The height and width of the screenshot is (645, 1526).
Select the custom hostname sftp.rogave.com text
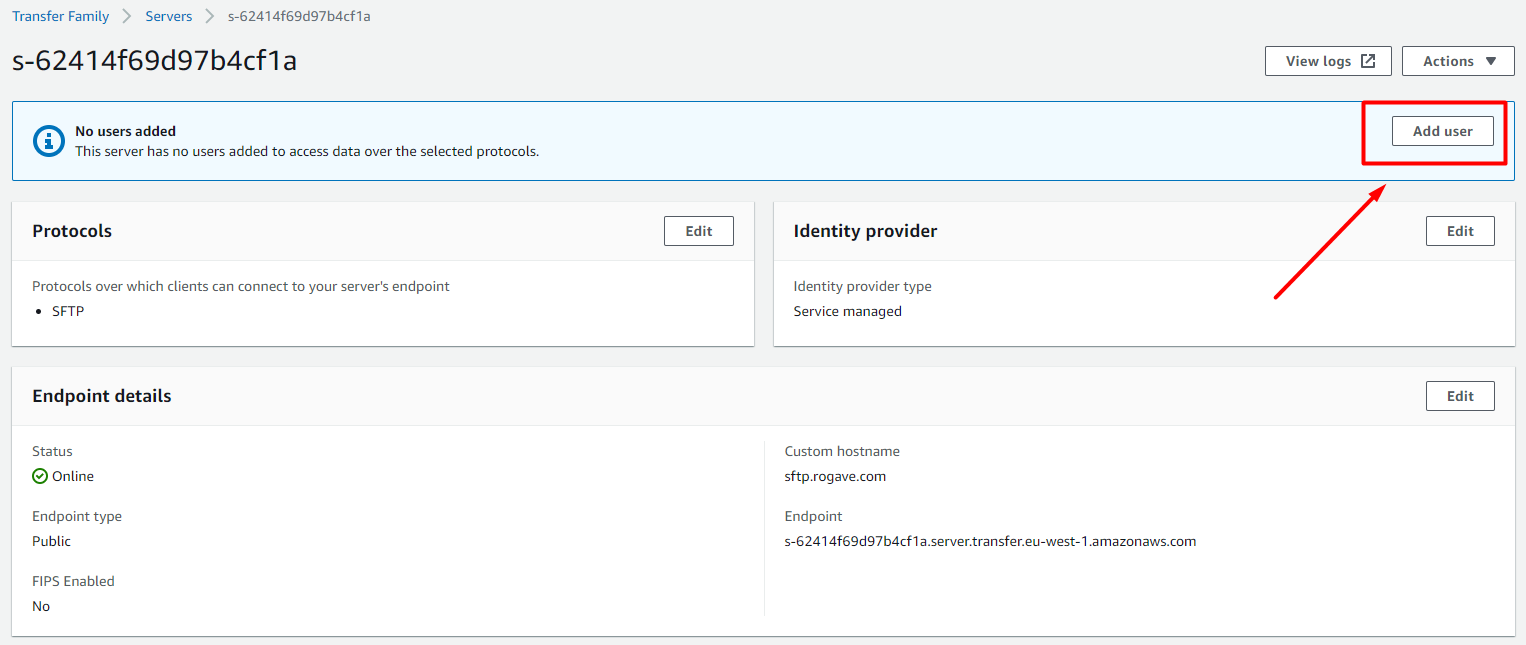[835, 476]
